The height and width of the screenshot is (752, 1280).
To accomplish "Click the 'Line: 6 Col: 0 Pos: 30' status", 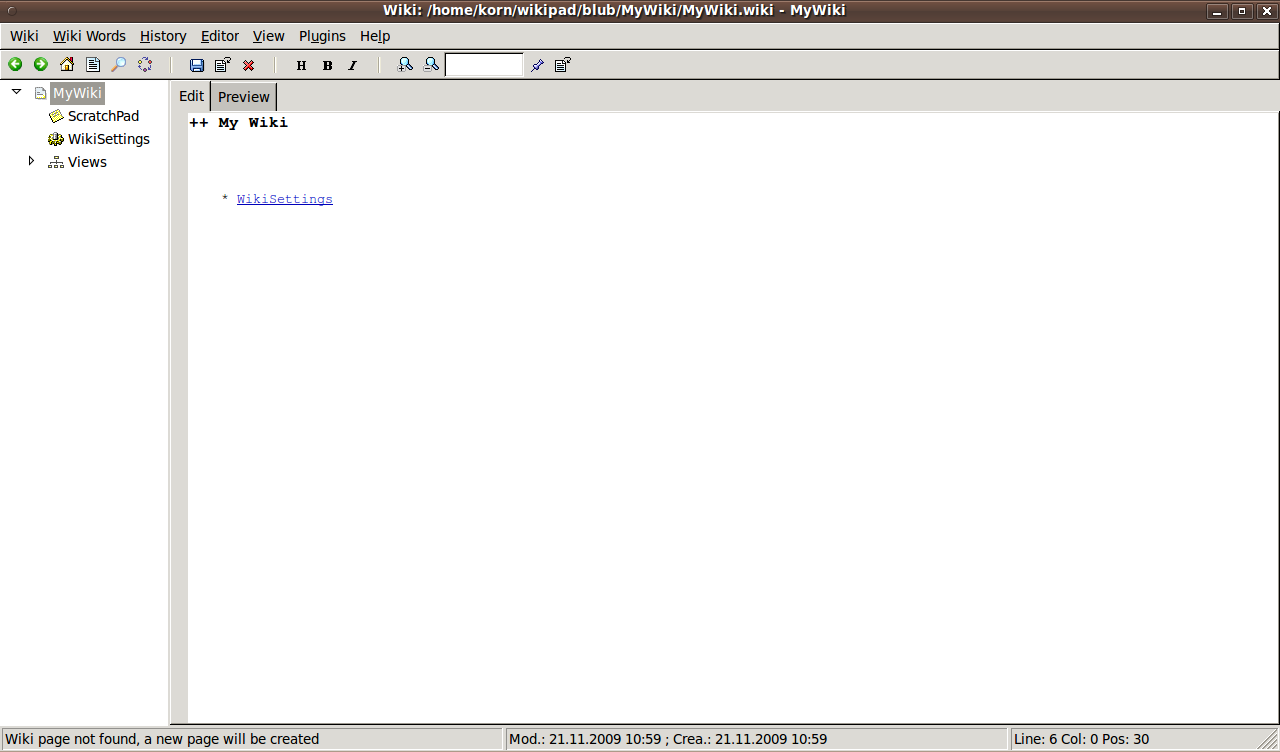I will coord(1081,739).
